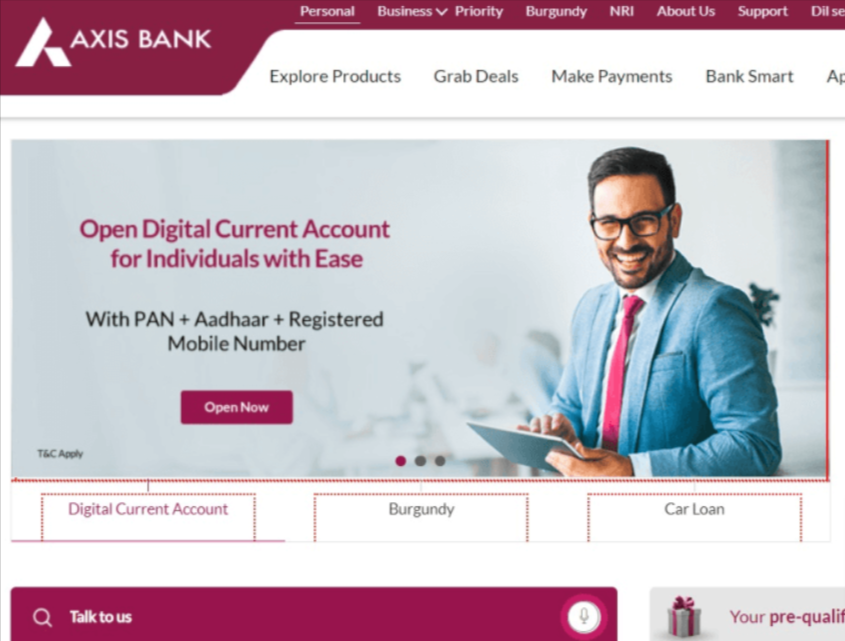Click the Open Now button
The image size is (845, 641).
pyautogui.click(x=237, y=407)
